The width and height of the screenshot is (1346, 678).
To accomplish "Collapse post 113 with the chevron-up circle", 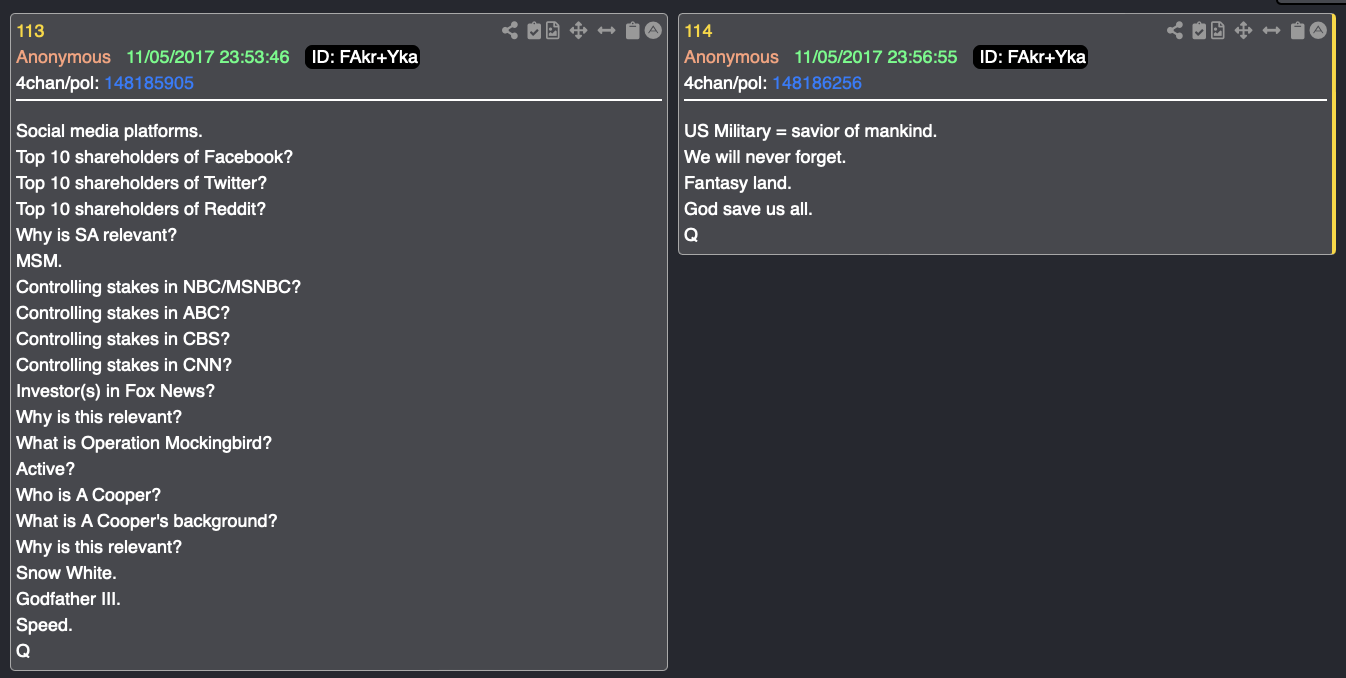I will click(653, 31).
